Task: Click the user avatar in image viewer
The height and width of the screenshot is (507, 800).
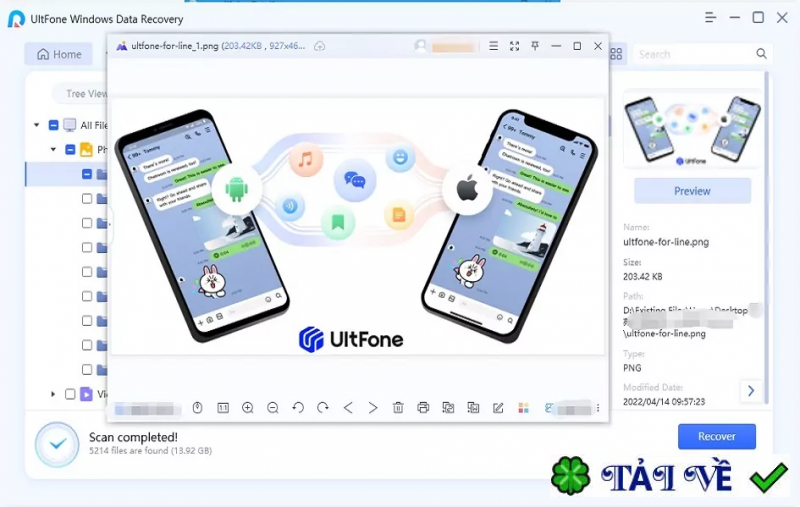Action: click(x=420, y=46)
